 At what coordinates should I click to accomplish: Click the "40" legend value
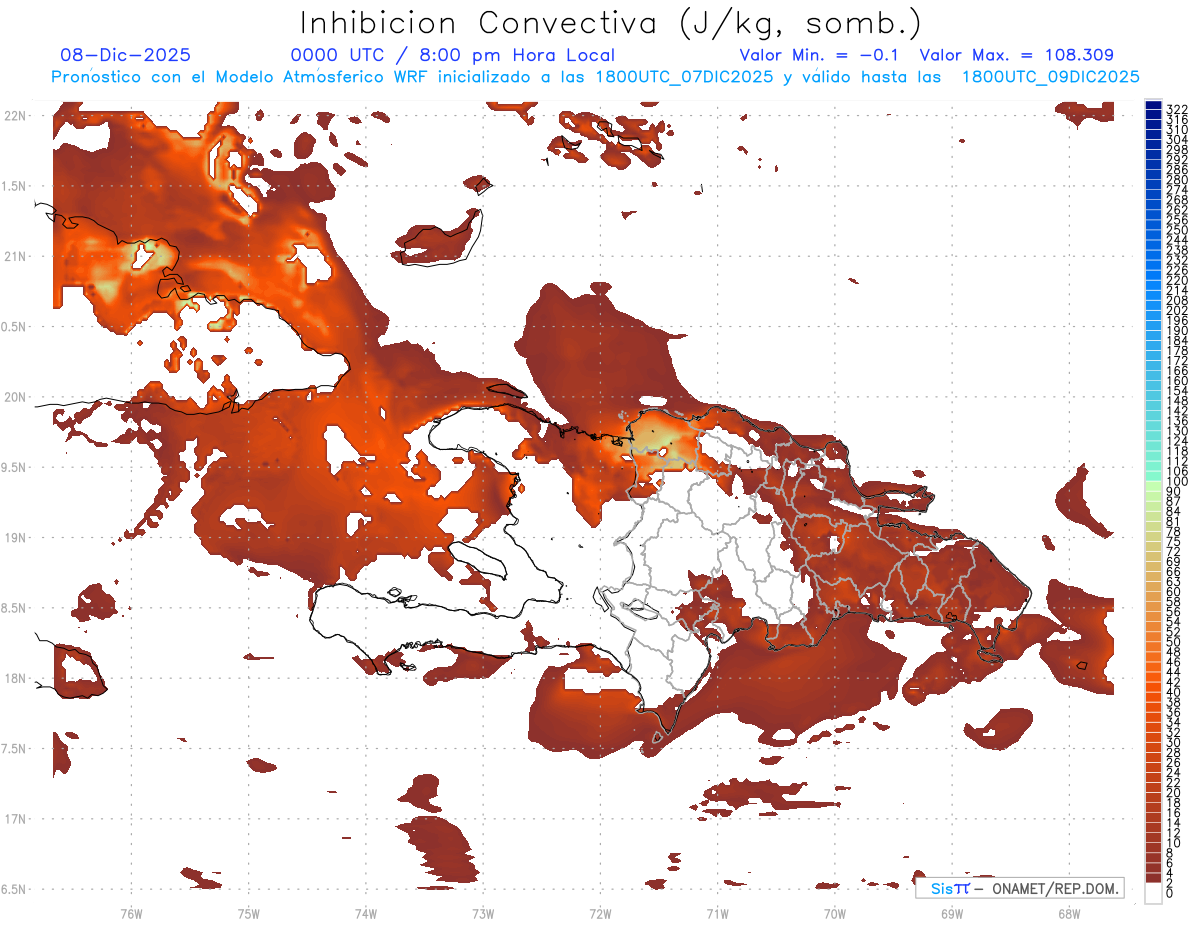(1174, 692)
